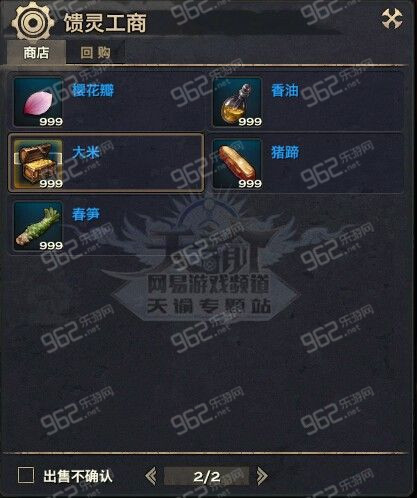Image resolution: width=417 pixels, height=498 pixels.
Task: Click the 大米 item name
Action: tap(86, 152)
